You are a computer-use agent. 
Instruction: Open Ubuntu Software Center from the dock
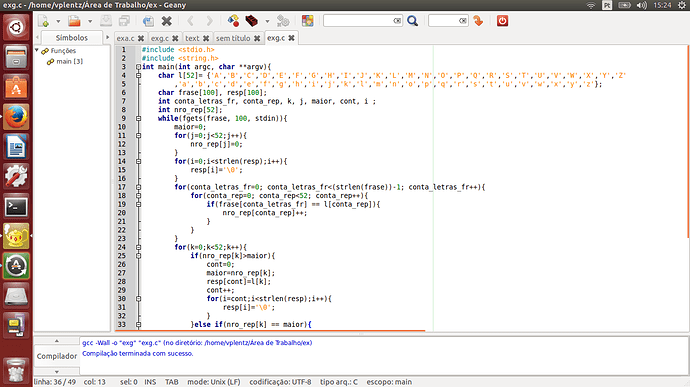[16, 87]
